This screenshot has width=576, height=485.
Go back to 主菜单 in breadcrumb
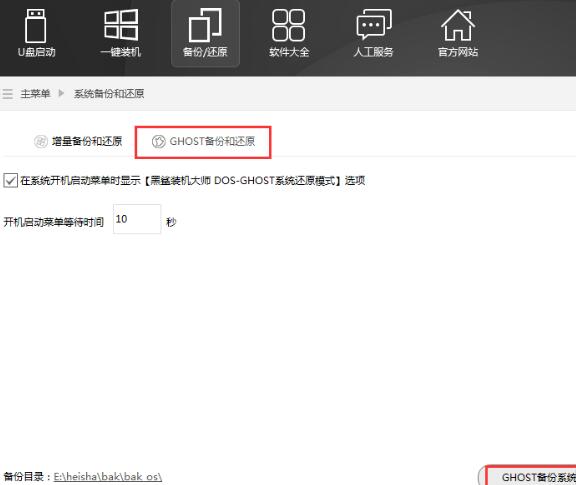[35, 94]
